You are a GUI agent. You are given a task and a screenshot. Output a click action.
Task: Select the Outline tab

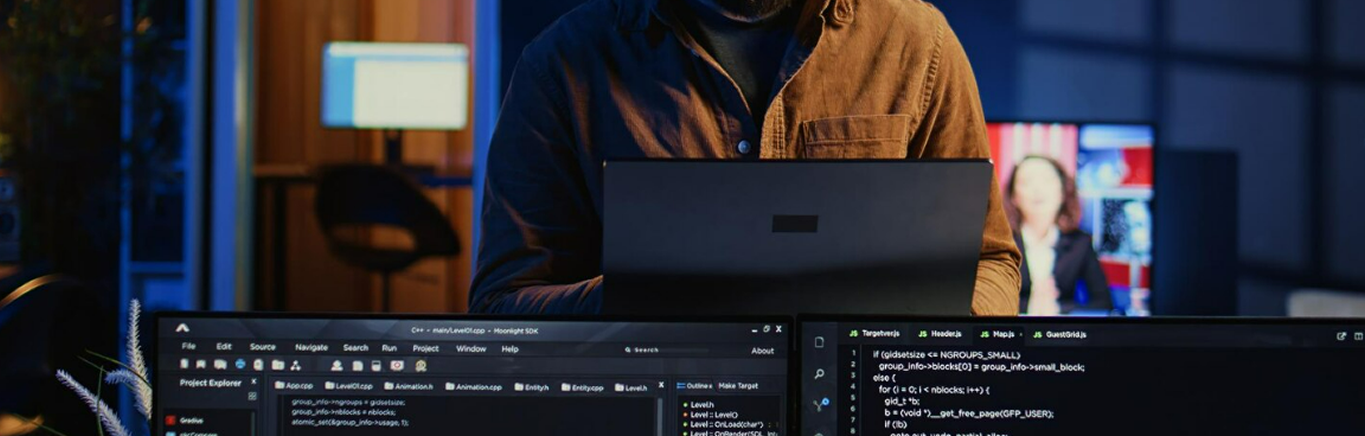point(694,386)
